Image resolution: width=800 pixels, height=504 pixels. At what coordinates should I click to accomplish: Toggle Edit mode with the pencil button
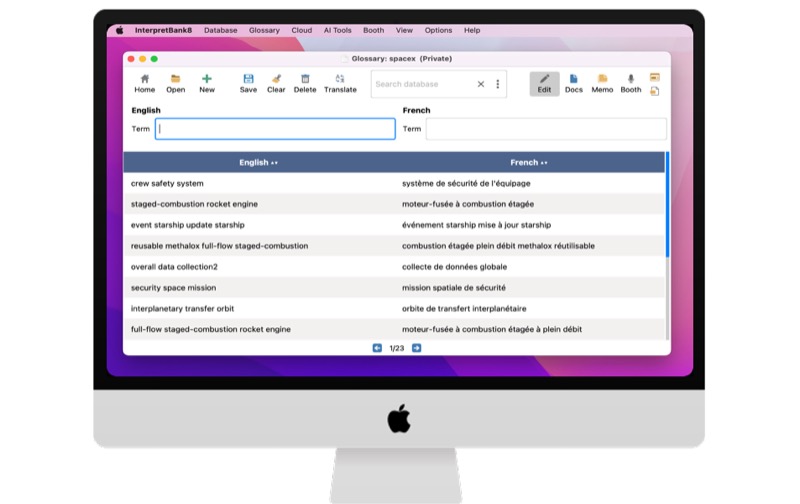544,84
